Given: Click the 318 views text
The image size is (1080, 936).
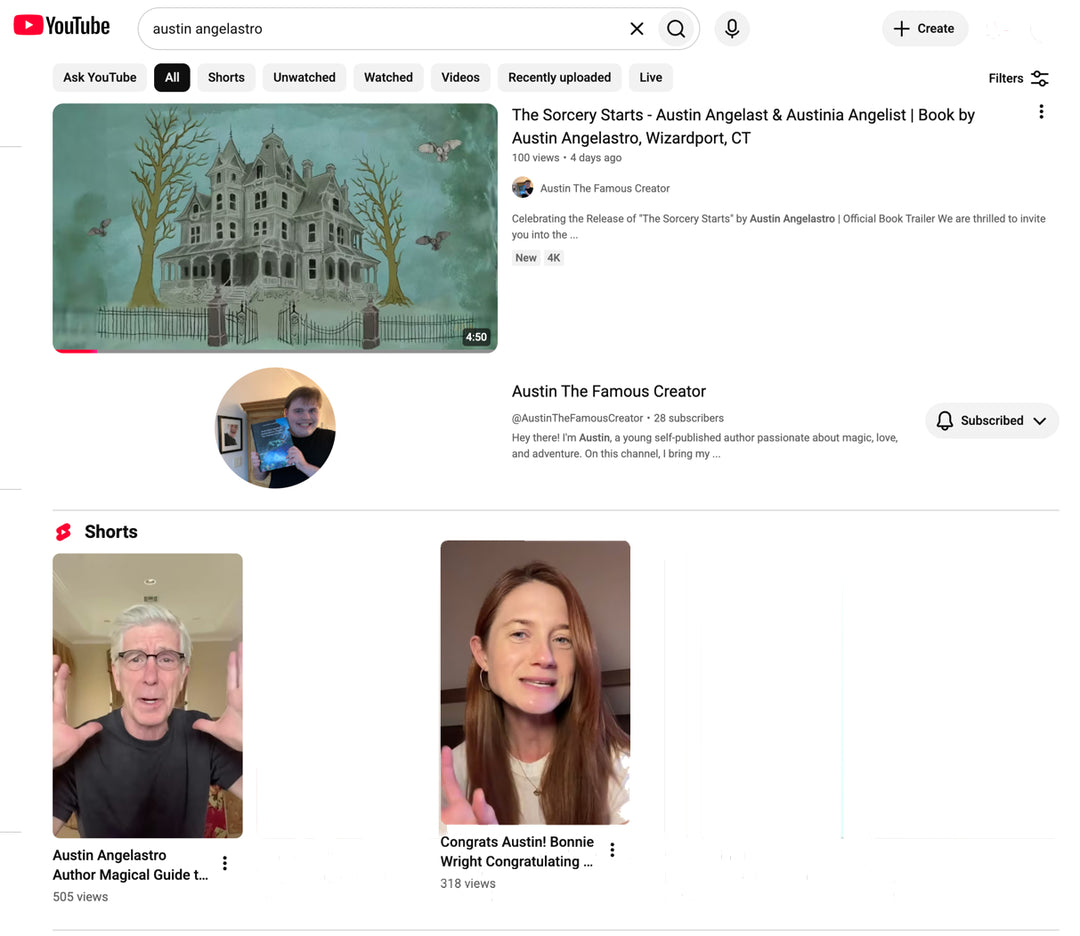Looking at the screenshot, I should [x=468, y=884].
